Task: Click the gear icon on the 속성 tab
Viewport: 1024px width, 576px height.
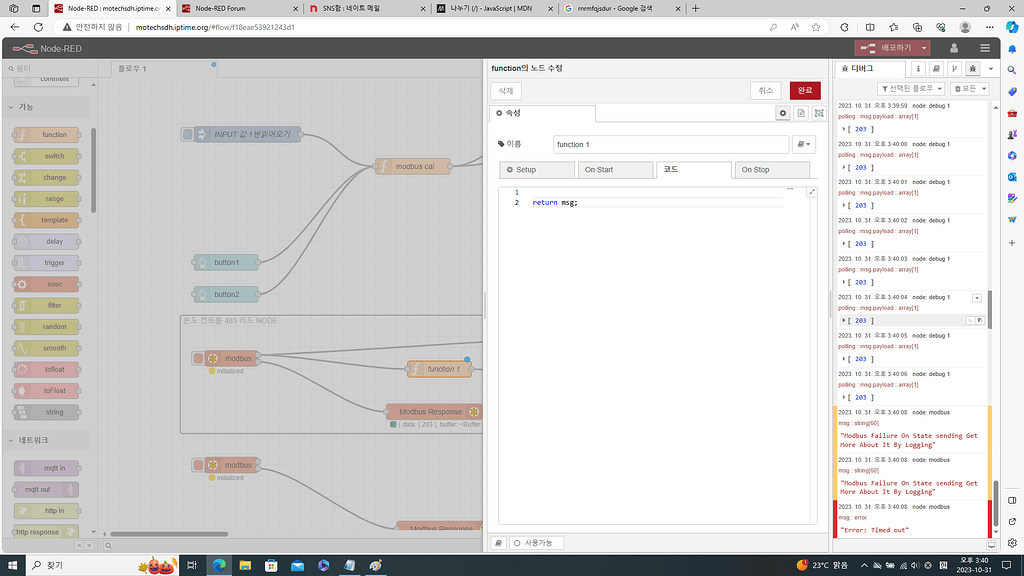Action: pos(783,113)
